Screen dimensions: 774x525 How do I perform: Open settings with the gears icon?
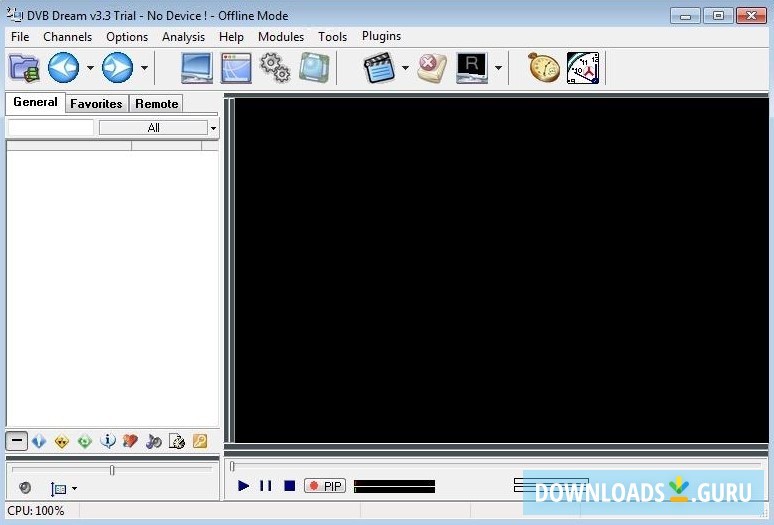tap(275, 68)
